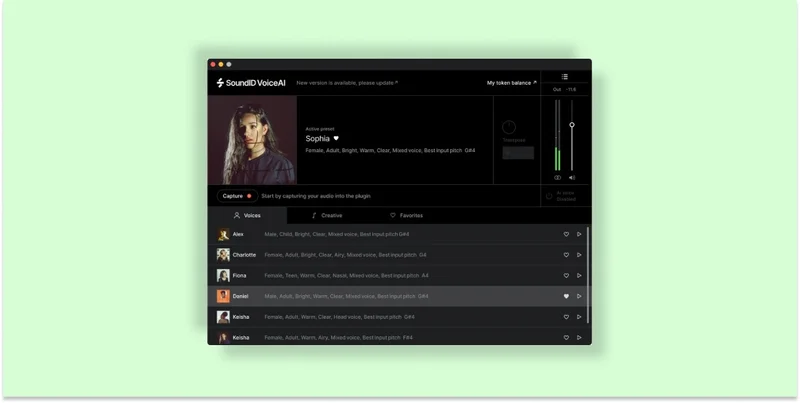Favorite Keisha Head voice G#4 heart
Viewport: 800px width, 403px height.
point(566,317)
